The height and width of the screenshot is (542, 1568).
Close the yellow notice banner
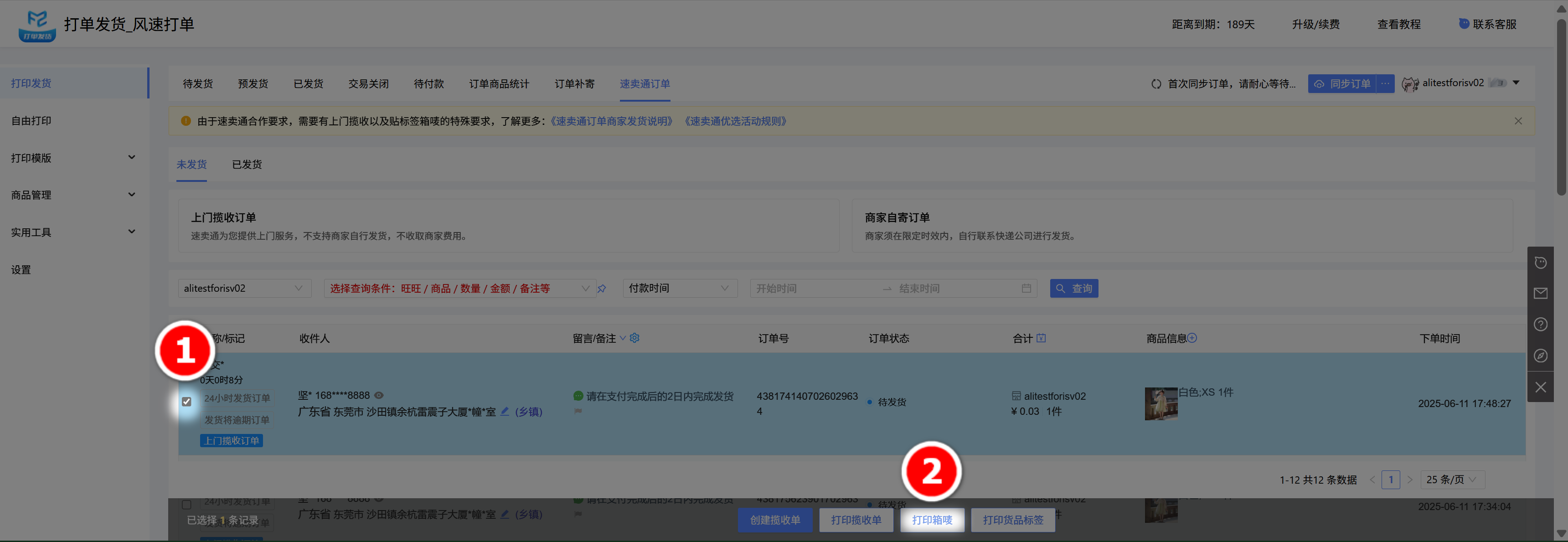point(1518,121)
